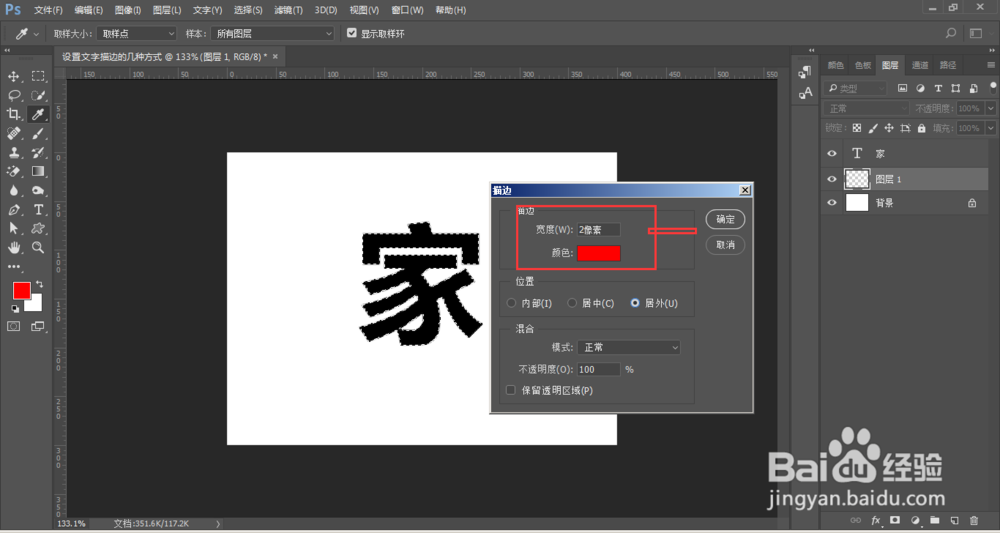
Task: Open the layer filter type (类型) dropdown
Action: pyautogui.click(x=855, y=89)
